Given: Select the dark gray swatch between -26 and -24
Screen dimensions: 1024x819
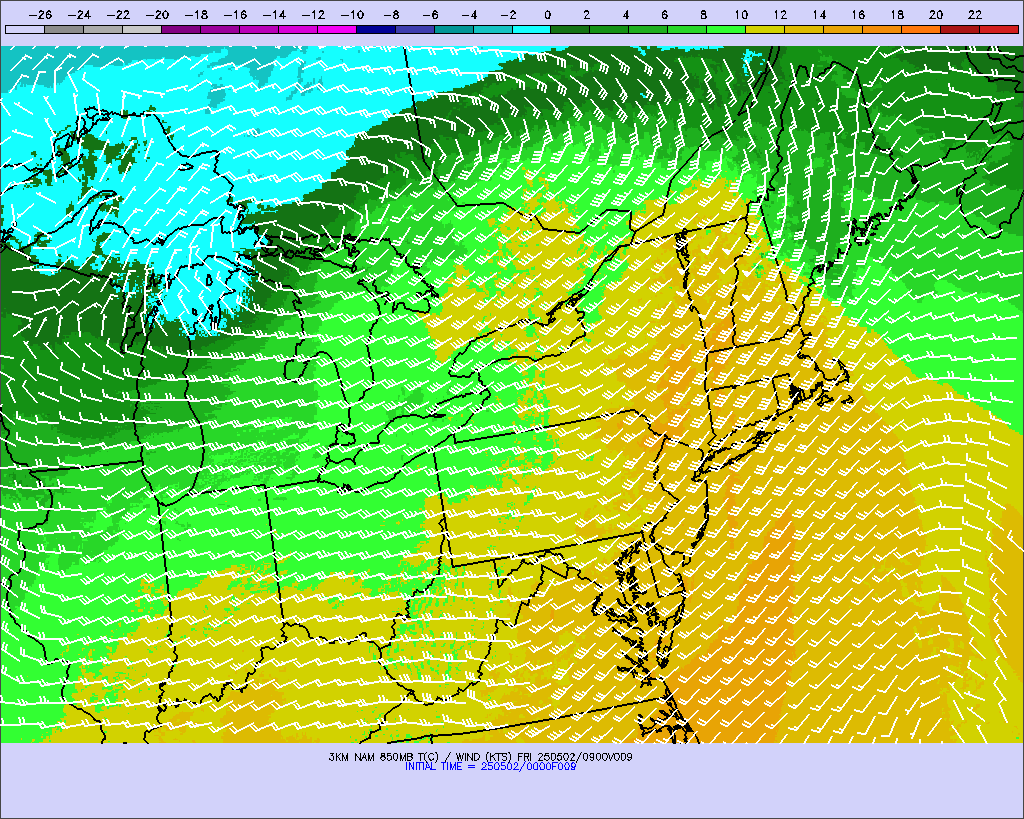Looking at the screenshot, I should pos(64,29).
